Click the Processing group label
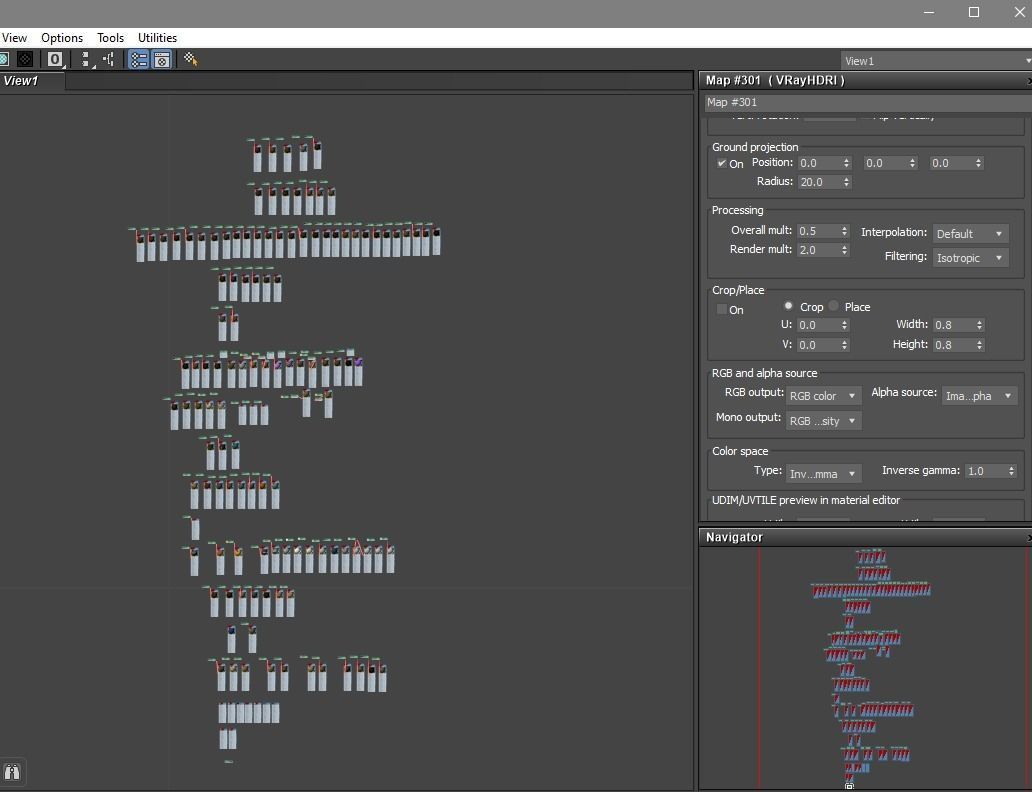Screen dimensions: 1032x792 click(737, 210)
